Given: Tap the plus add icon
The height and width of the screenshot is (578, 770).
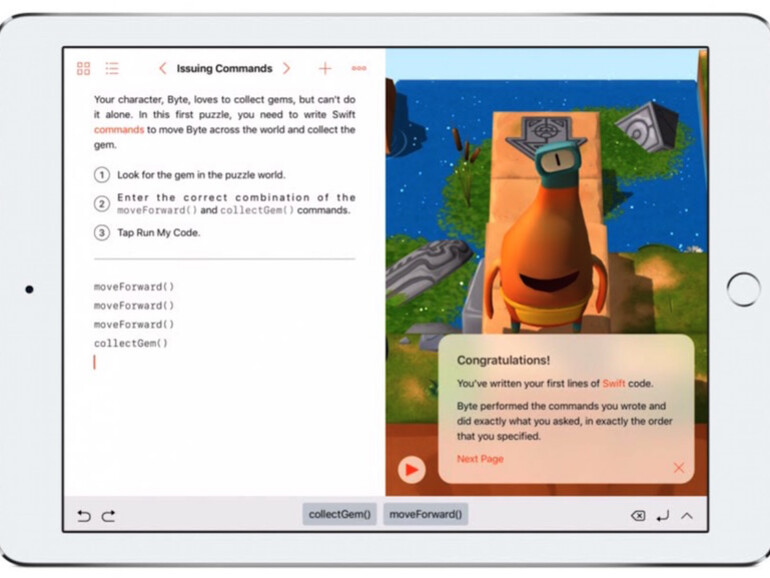Looking at the screenshot, I should pyautogui.click(x=325, y=68).
